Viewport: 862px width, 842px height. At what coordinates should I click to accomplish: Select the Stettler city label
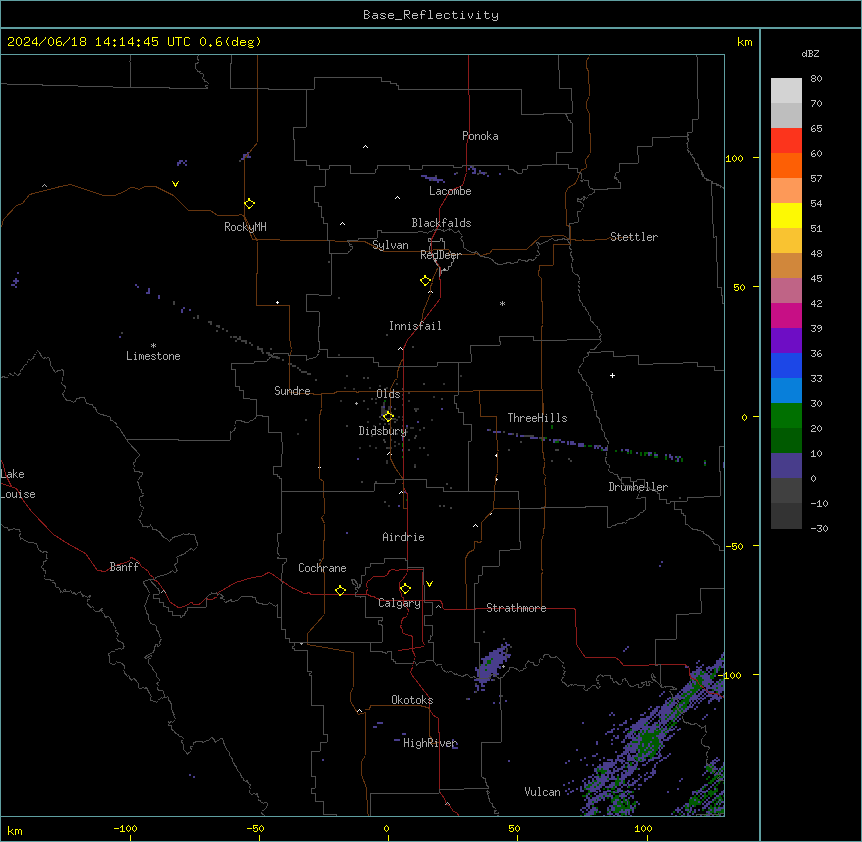(x=634, y=237)
